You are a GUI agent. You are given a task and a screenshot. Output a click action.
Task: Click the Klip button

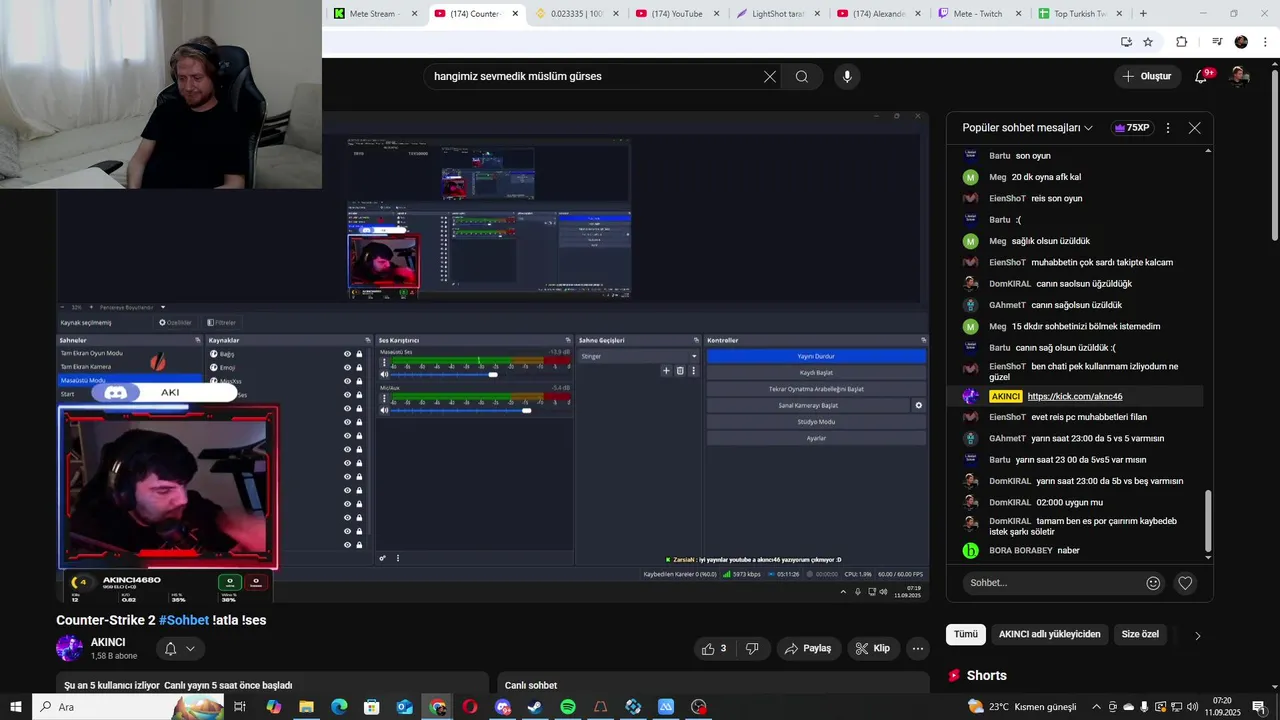coord(873,648)
